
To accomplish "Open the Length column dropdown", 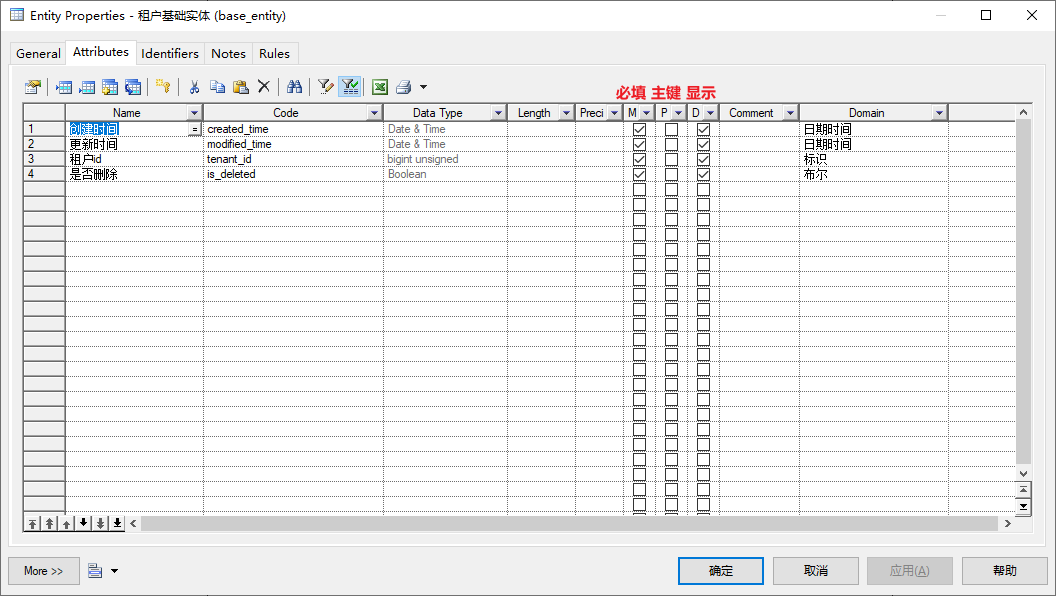I will [x=566, y=112].
